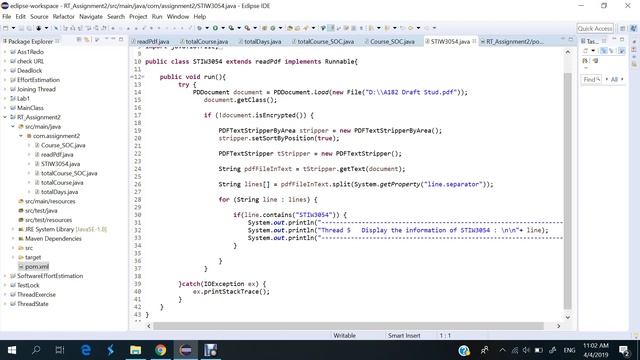
Task: Expand the JRE System Library node
Action: point(13,229)
